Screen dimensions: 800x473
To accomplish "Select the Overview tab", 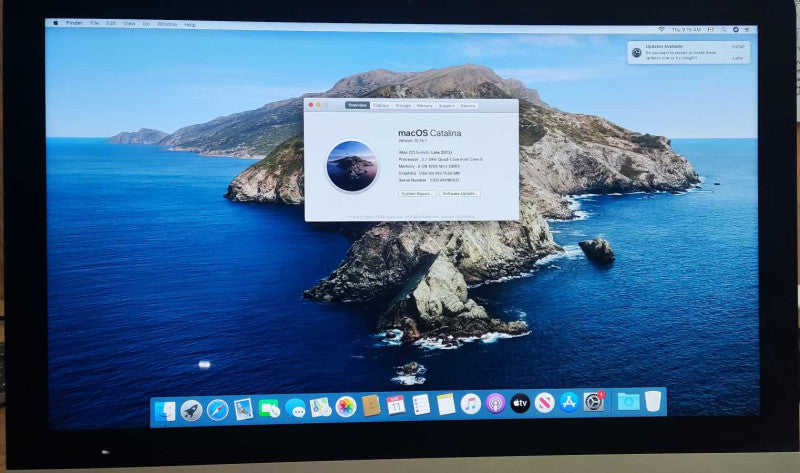I will point(357,105).
